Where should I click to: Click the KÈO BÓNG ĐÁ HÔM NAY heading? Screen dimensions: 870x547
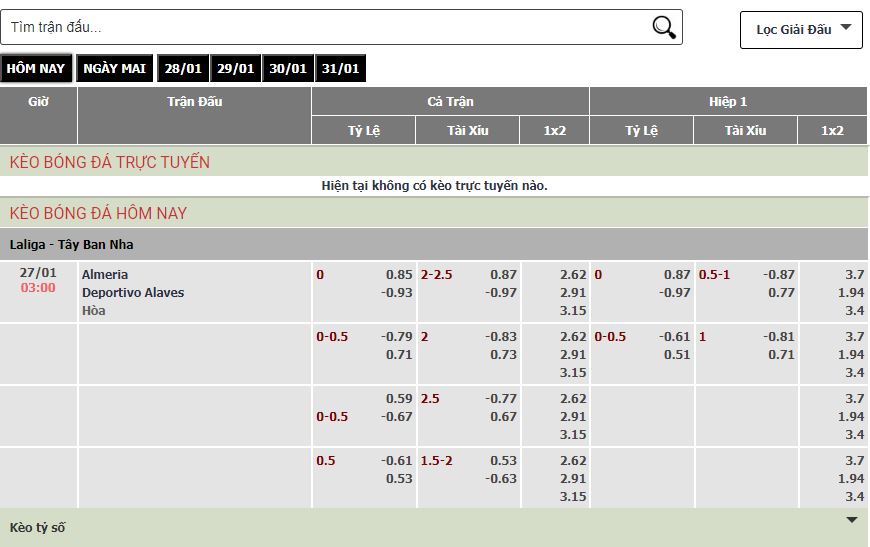[98, 213]
